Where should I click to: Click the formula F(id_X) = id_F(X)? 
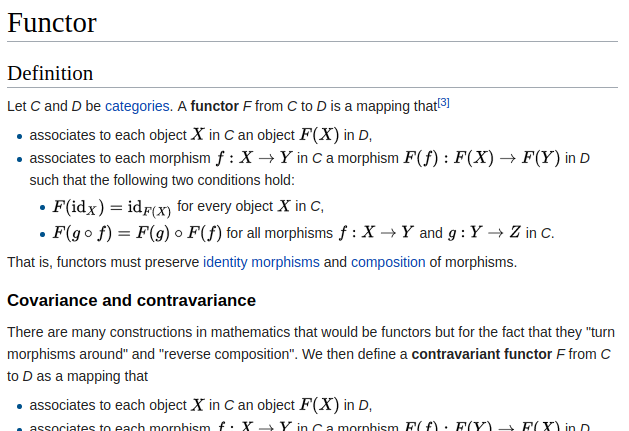coord(112,207)
